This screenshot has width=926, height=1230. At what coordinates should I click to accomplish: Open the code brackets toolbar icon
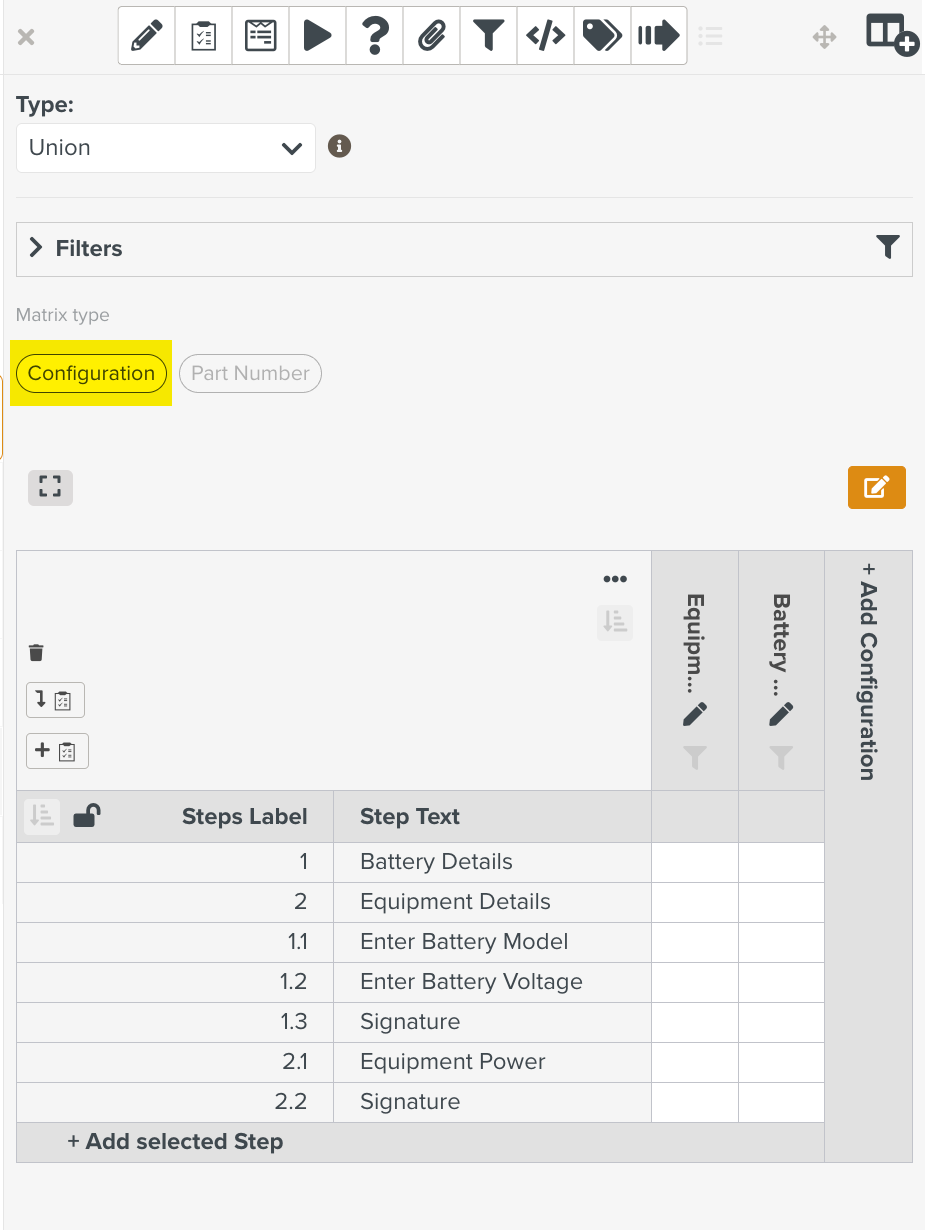click(x=545, y=37)
